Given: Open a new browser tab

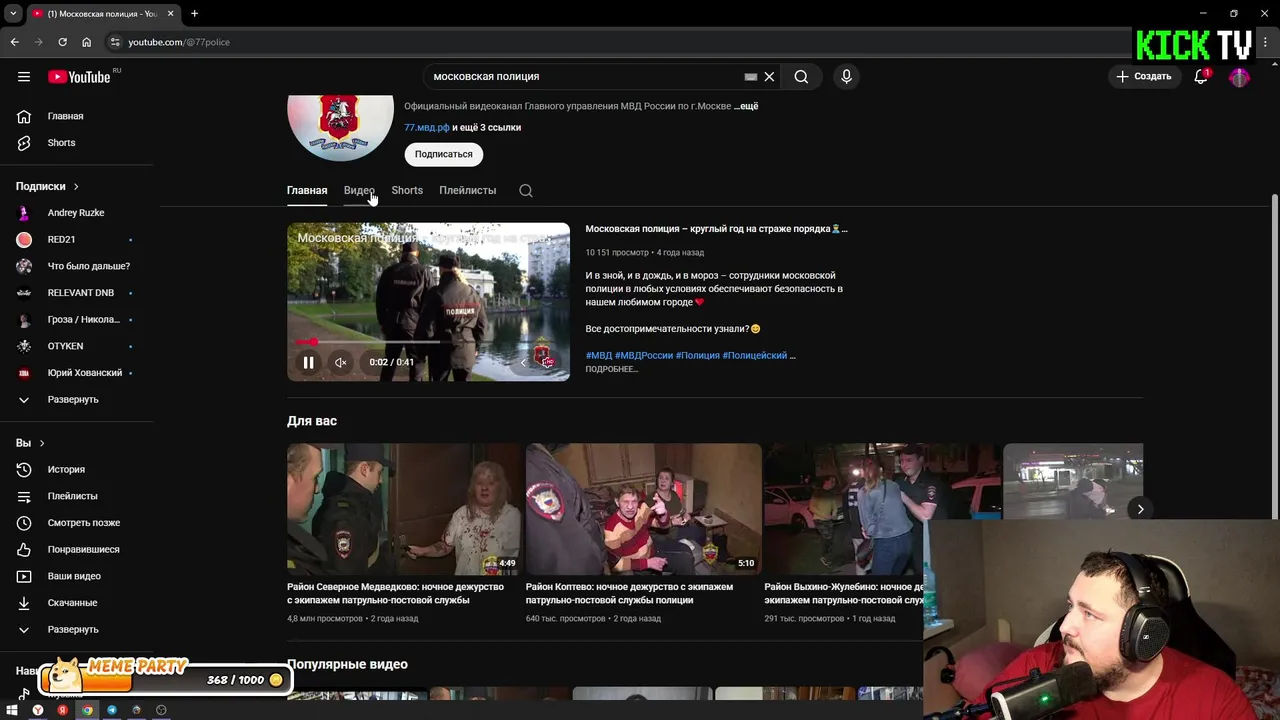Looking at the screenshot, I should [194, 14].
